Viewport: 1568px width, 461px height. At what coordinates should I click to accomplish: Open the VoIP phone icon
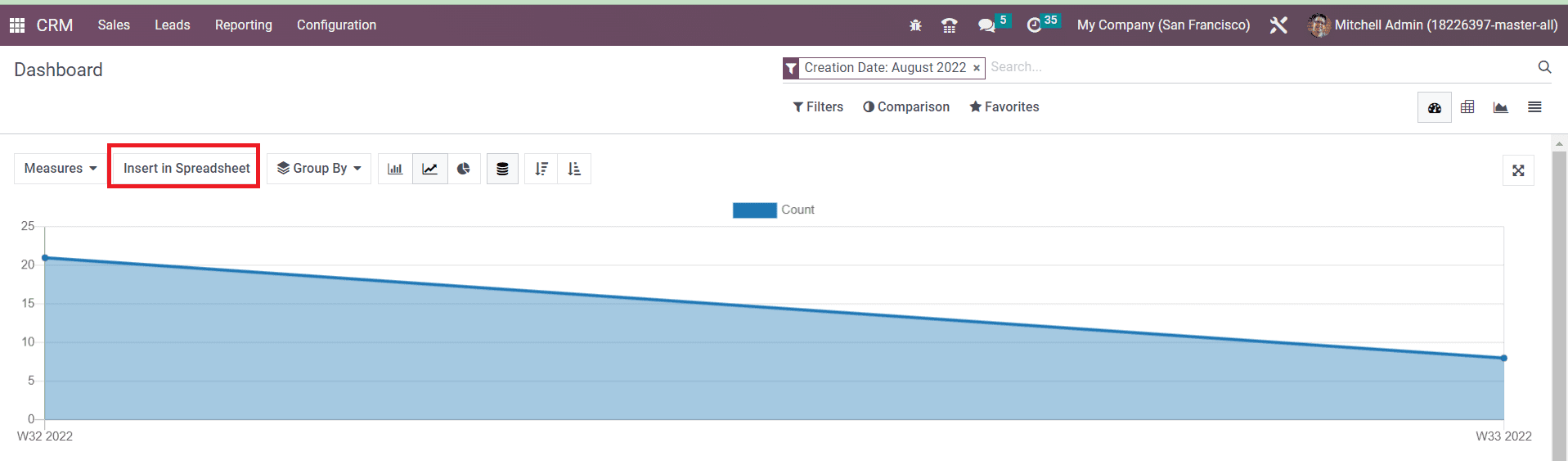[x=949, y=25]
